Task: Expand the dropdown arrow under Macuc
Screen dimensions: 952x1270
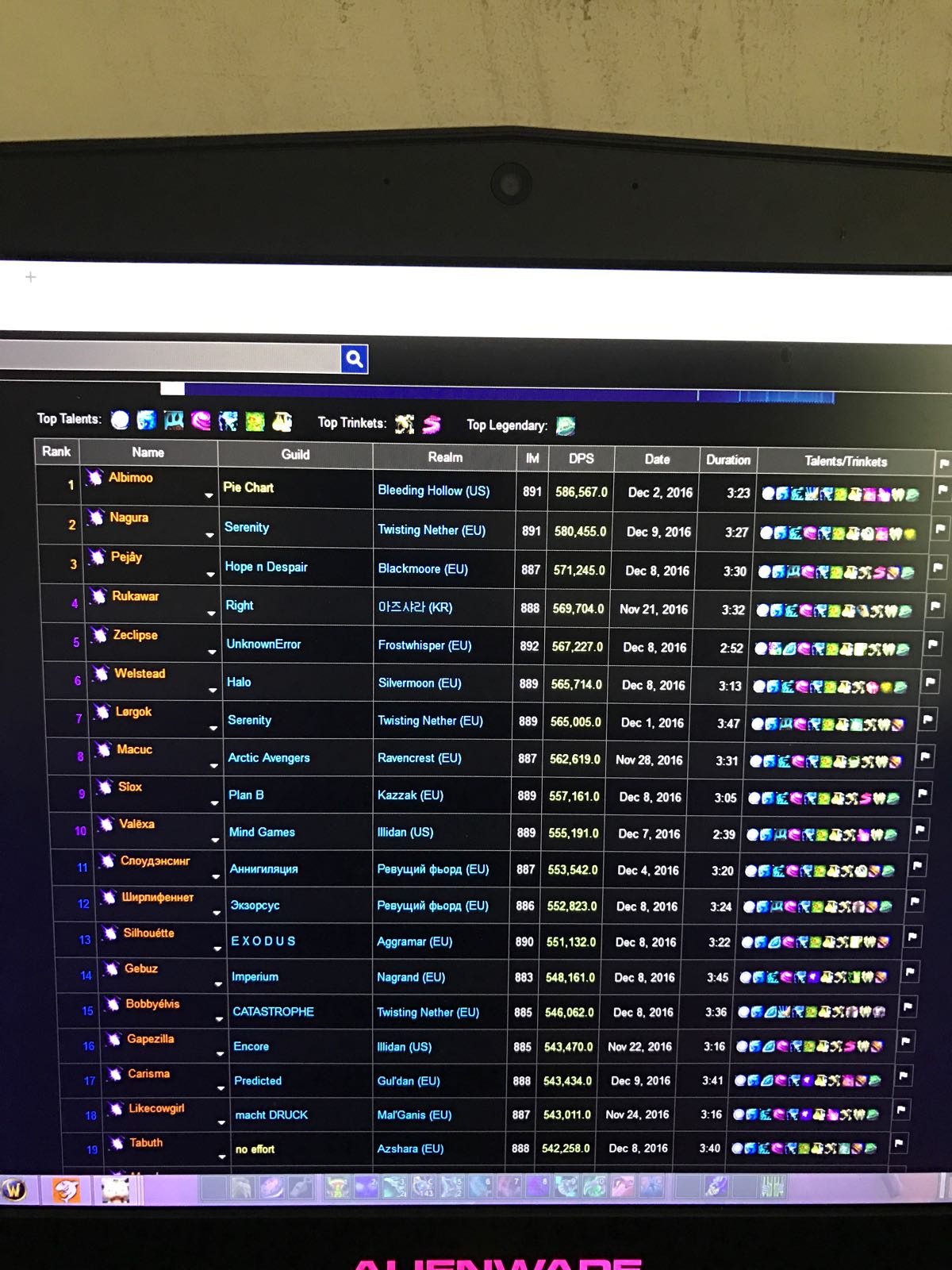Action: click(x=213, y=766)
